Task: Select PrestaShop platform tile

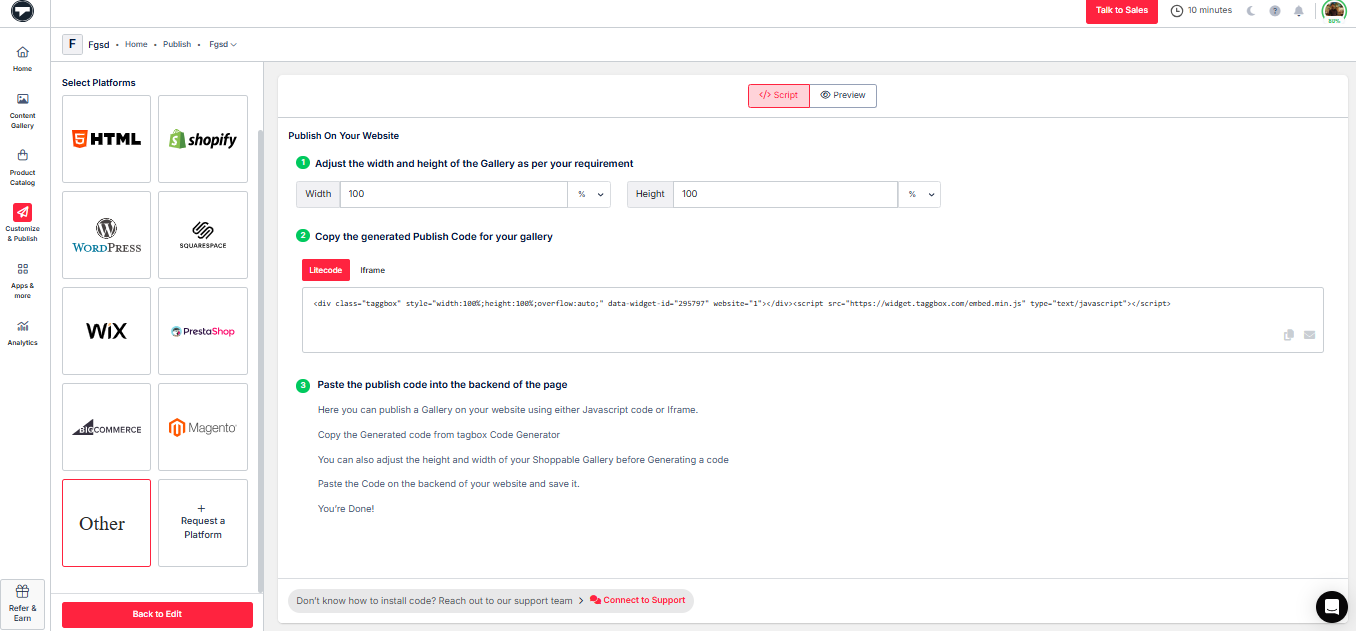Action: tap(203, 331)
